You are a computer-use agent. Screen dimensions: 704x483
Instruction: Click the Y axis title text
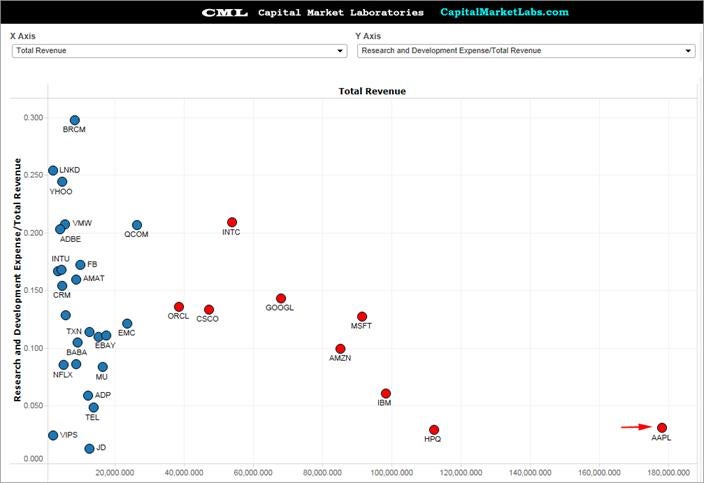pos(18,280)
